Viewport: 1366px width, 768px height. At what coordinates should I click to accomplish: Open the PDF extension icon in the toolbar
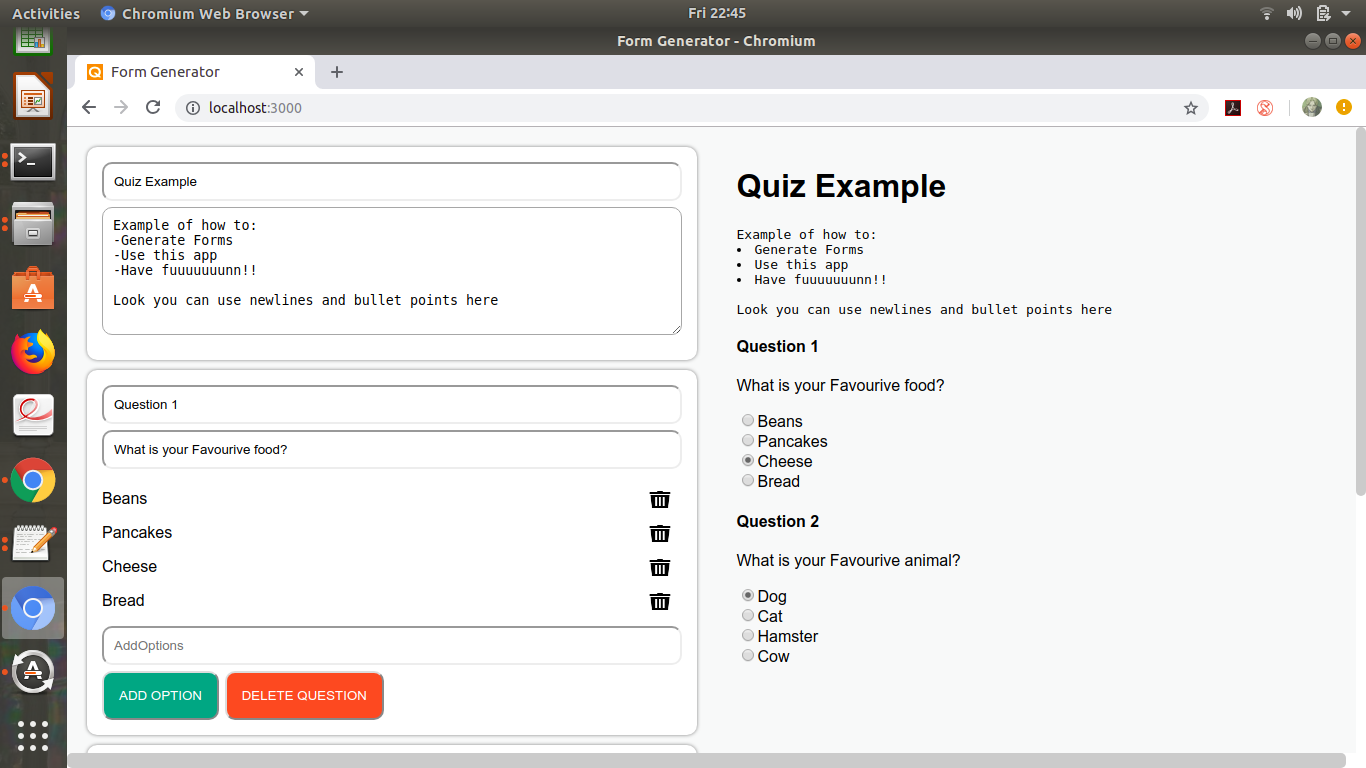click(x=1232, y=107)
